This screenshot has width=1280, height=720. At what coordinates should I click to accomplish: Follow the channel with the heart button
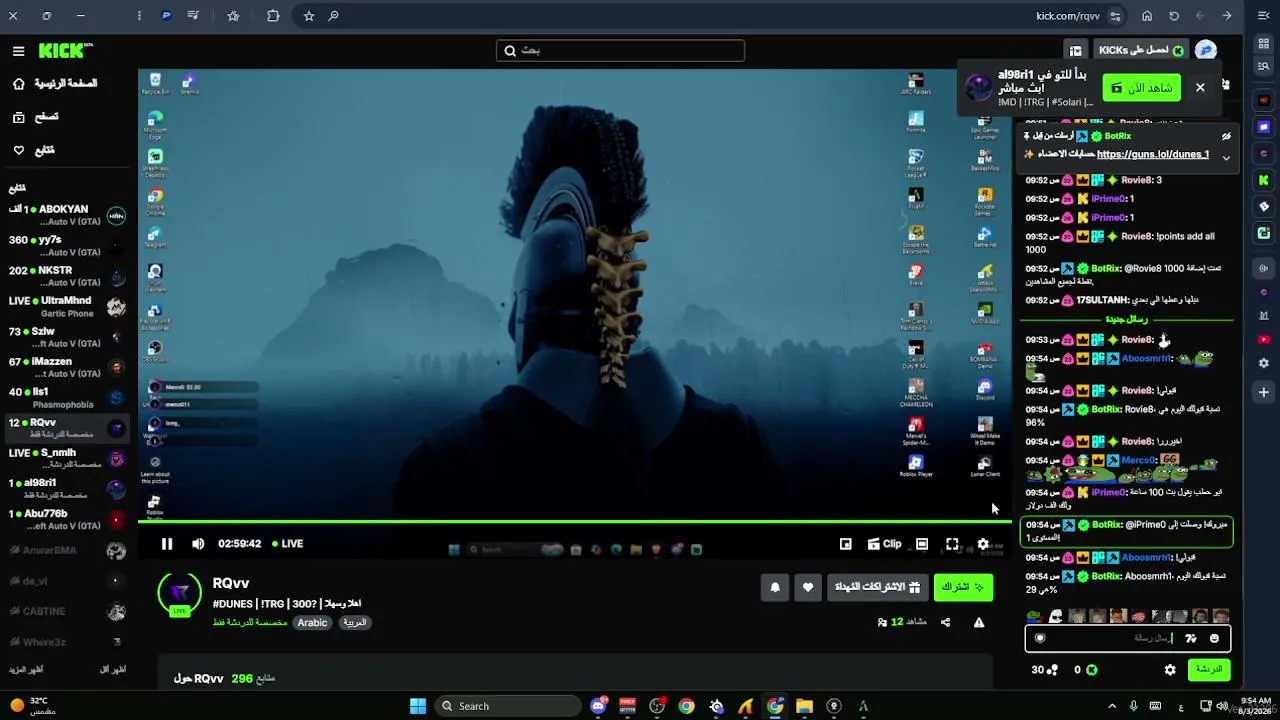point(808,587)
